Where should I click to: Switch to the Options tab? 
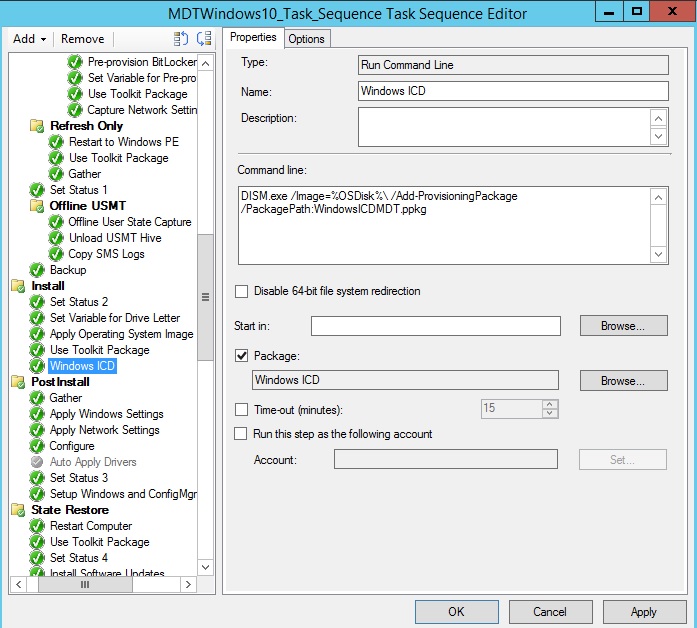(306, 38)
